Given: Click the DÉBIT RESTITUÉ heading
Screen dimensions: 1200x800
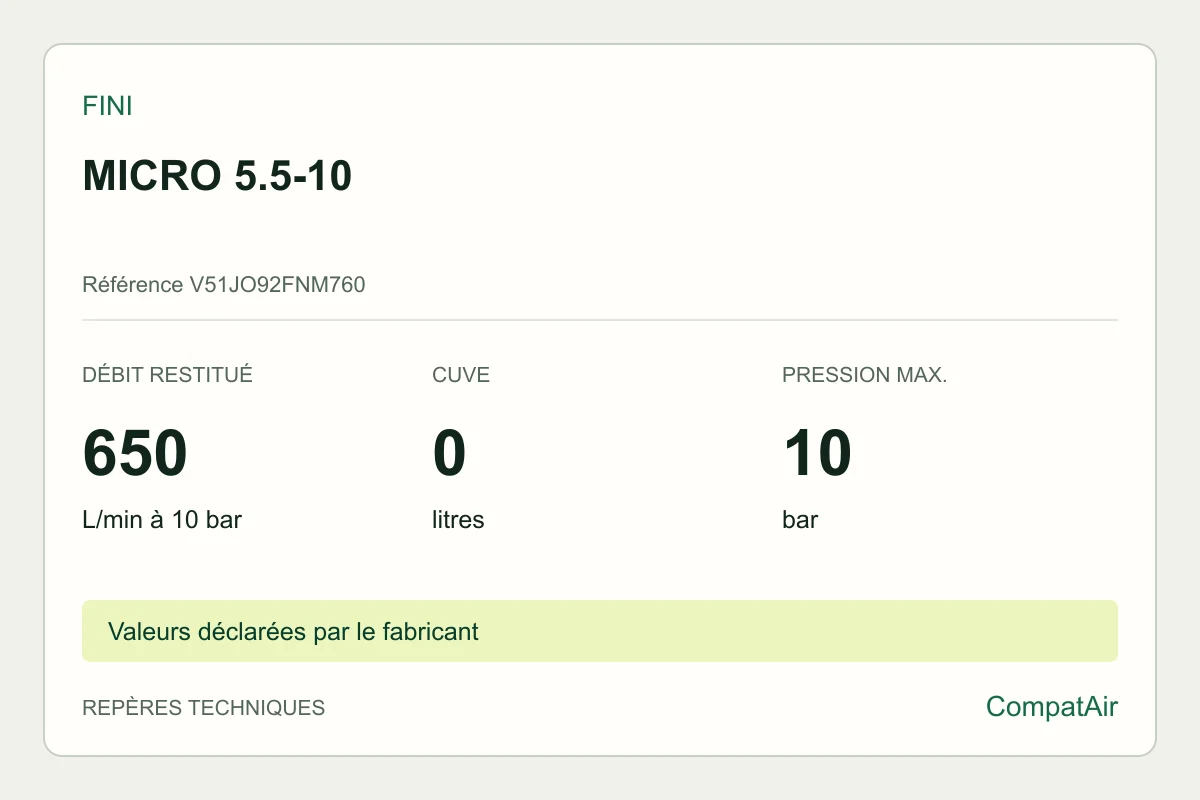Looking at the screenshot, I should [x=167, y=375].
